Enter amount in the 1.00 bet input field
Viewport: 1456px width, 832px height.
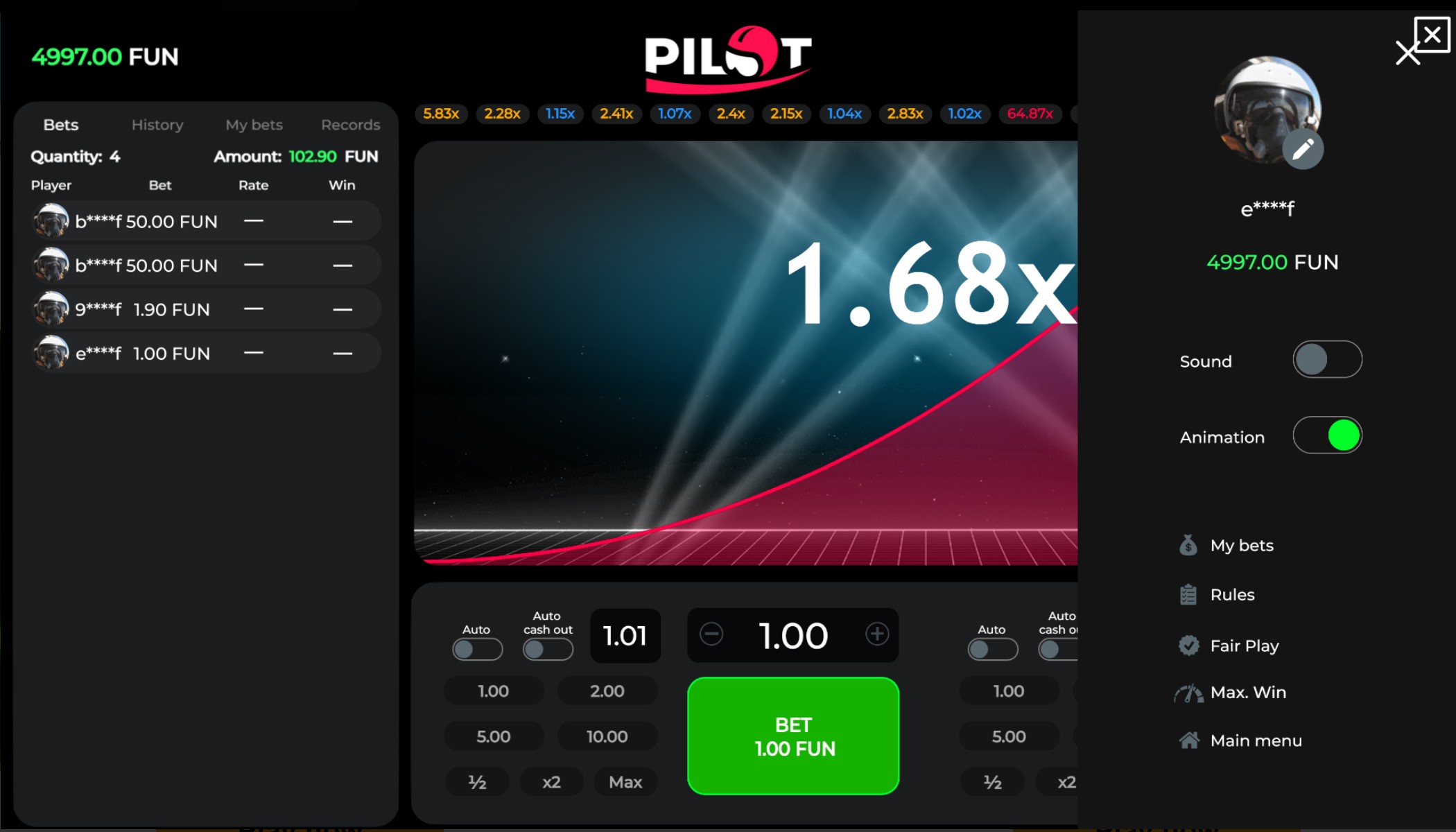pyautogui.click(x=792, y=634)
